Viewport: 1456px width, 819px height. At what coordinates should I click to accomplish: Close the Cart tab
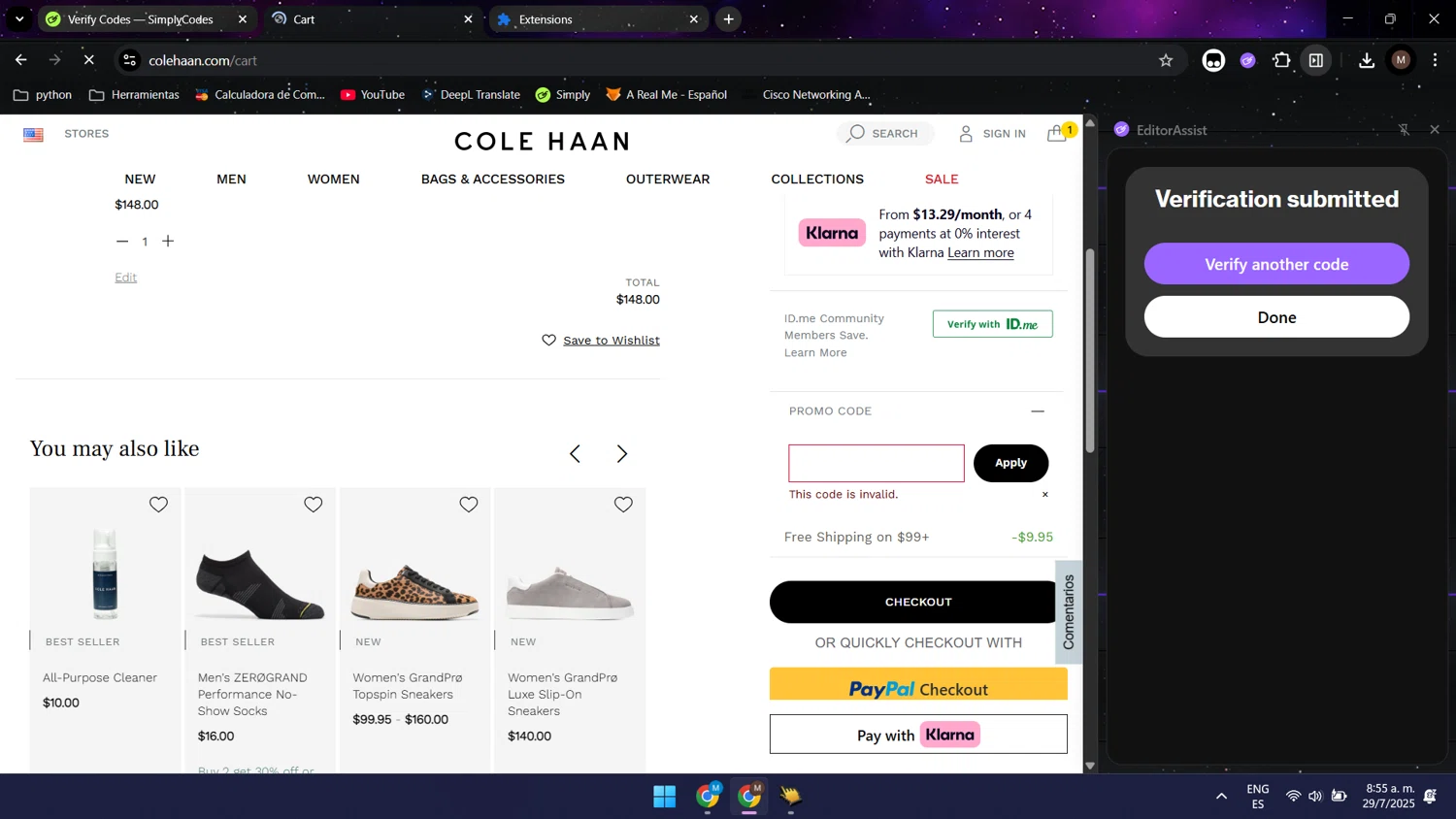pos(468,19)
